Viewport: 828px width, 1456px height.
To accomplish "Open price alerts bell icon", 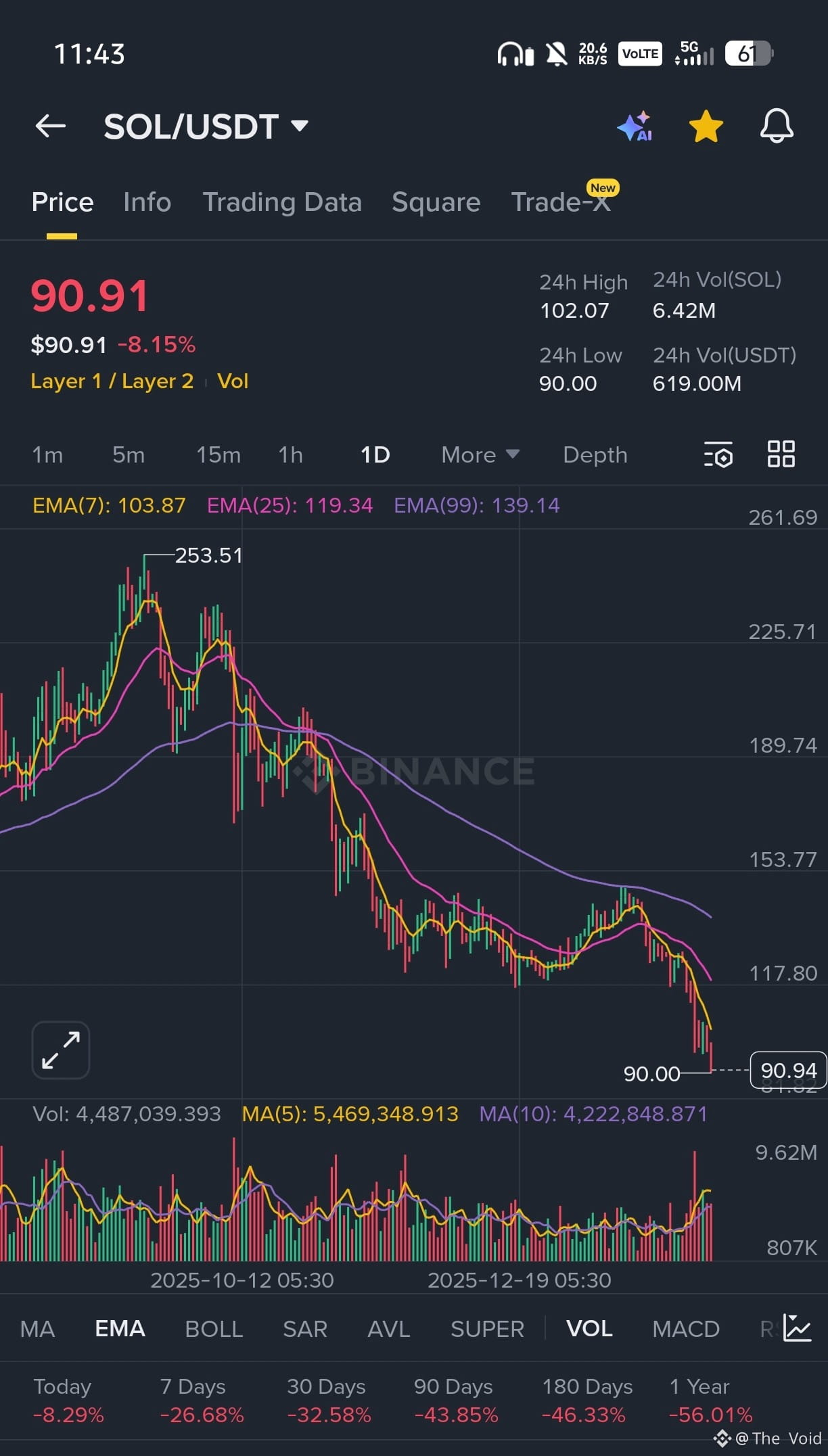I will coord(777,126).
